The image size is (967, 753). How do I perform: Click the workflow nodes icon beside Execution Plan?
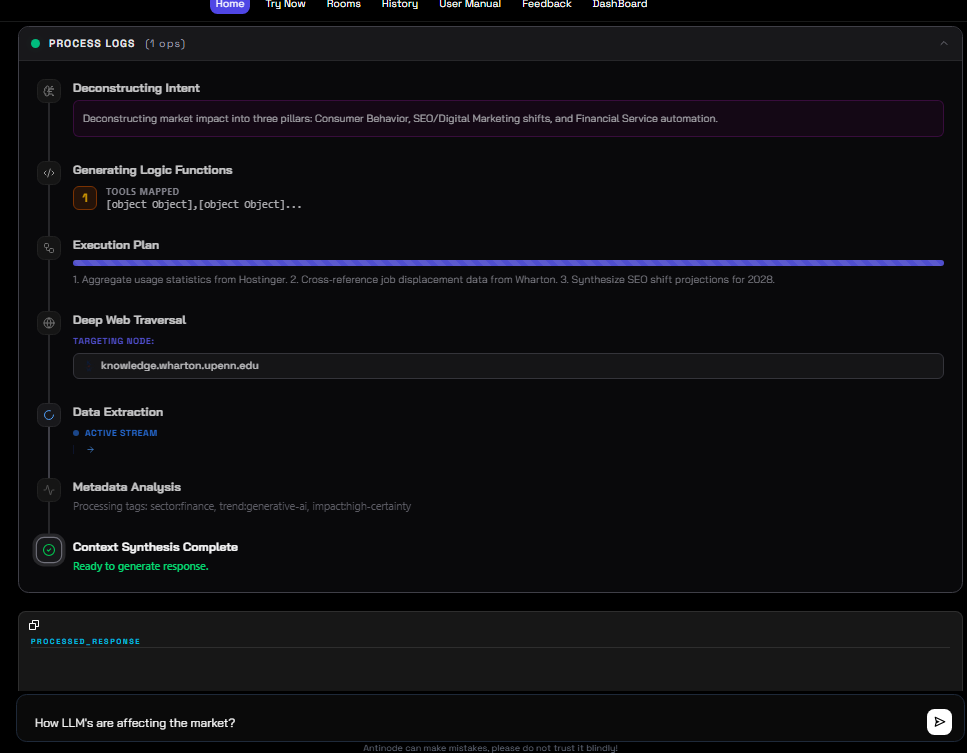[49, 247]
